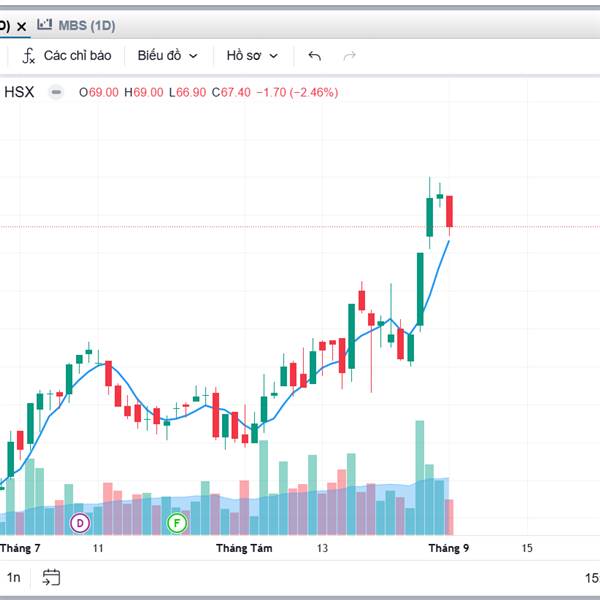Select the 1n time range button
This screenshot has width=600, height=600.
14,577
